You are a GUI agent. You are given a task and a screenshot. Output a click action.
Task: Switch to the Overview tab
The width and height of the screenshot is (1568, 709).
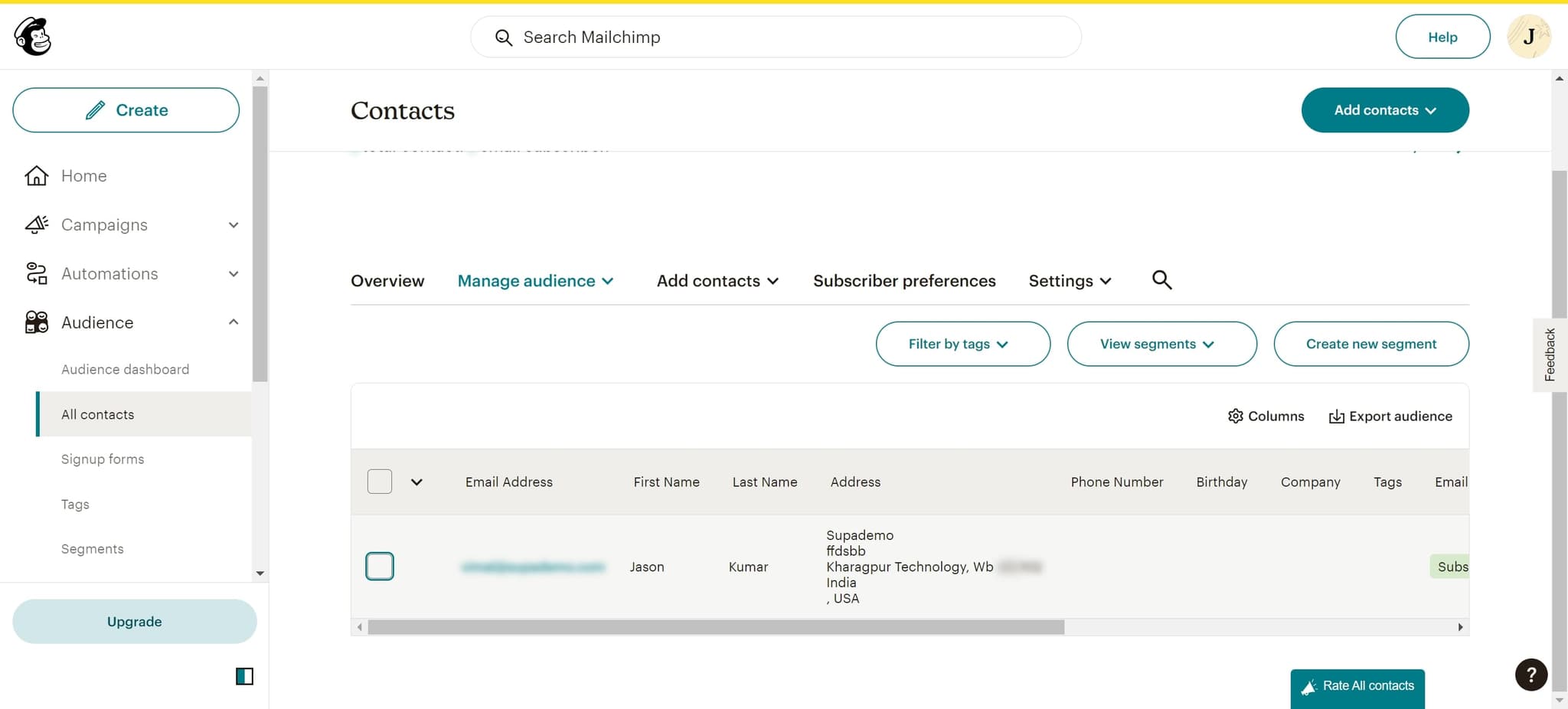point(387,281)
